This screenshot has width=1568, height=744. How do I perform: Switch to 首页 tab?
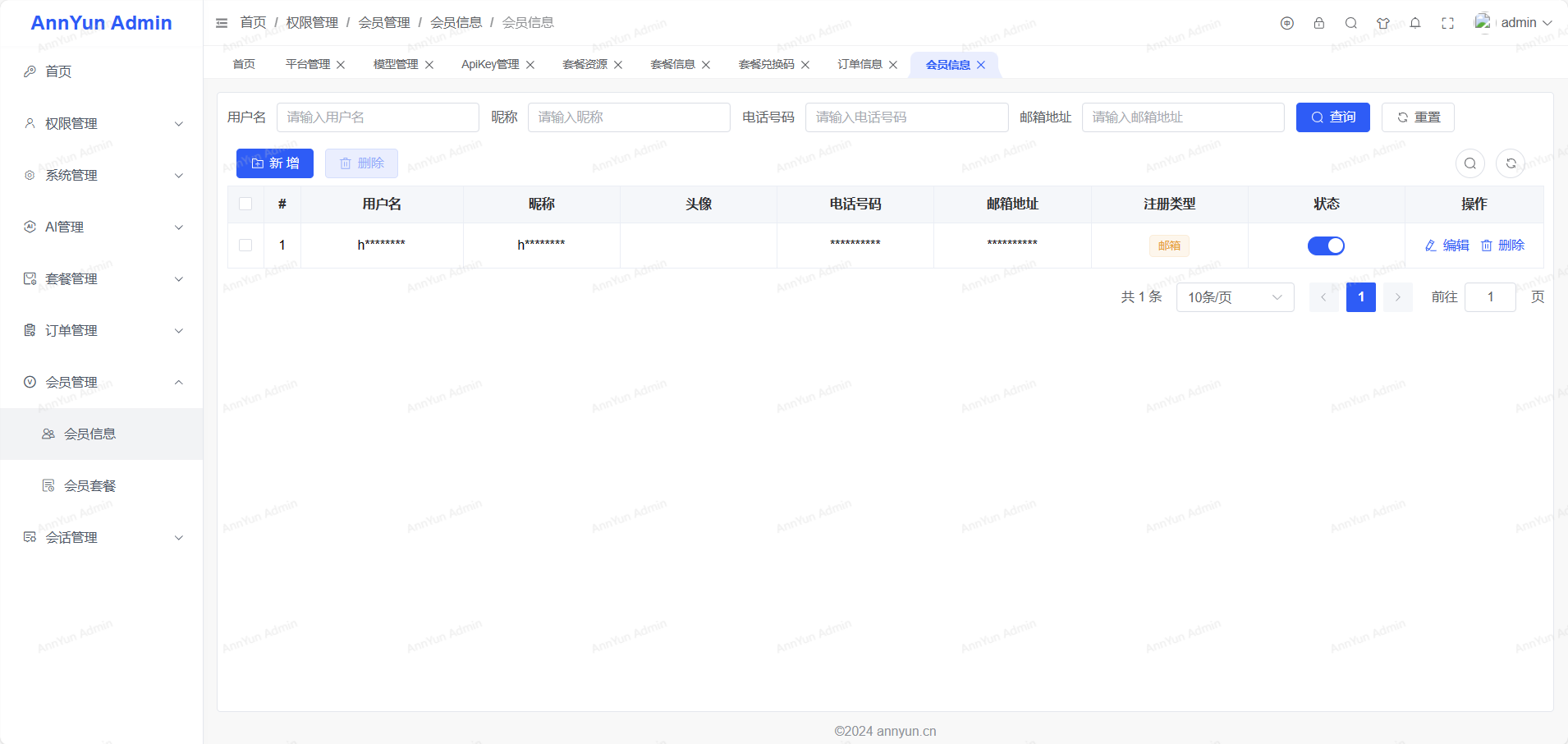click(244, 65)
